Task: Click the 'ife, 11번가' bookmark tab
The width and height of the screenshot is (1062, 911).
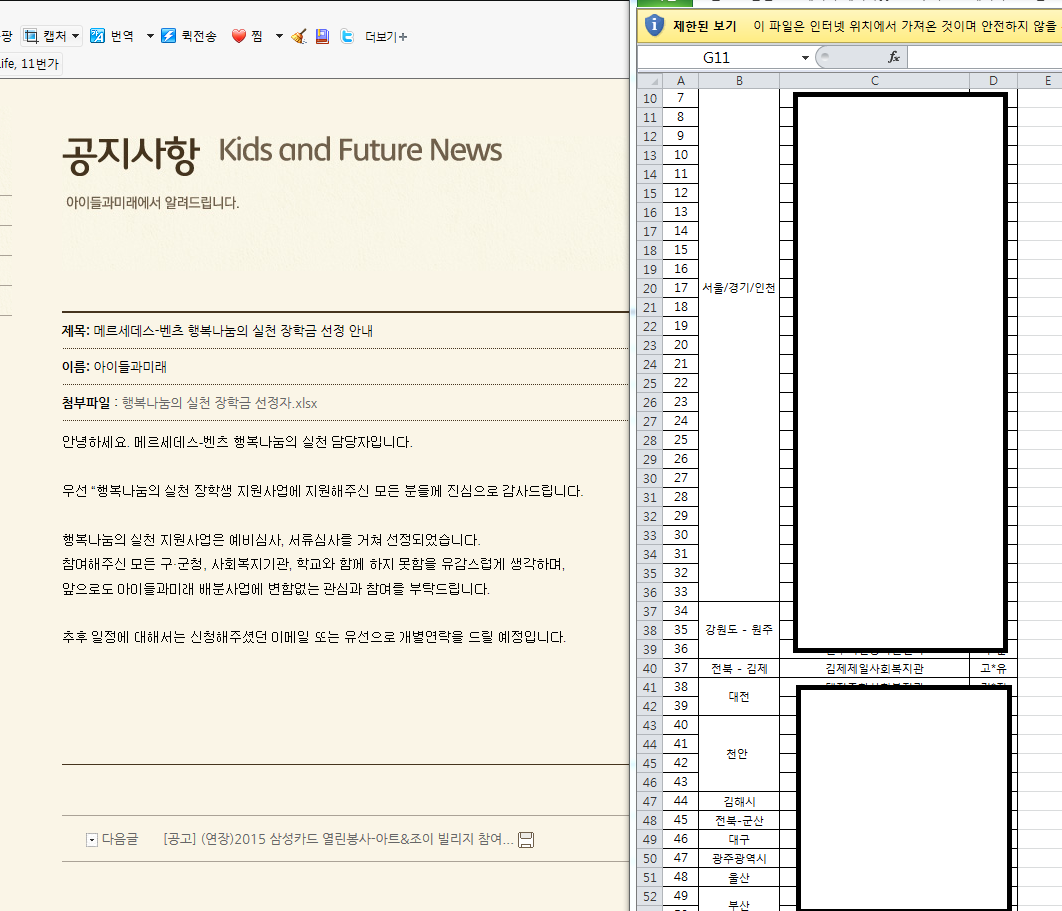Action: [x=30, y=64]
